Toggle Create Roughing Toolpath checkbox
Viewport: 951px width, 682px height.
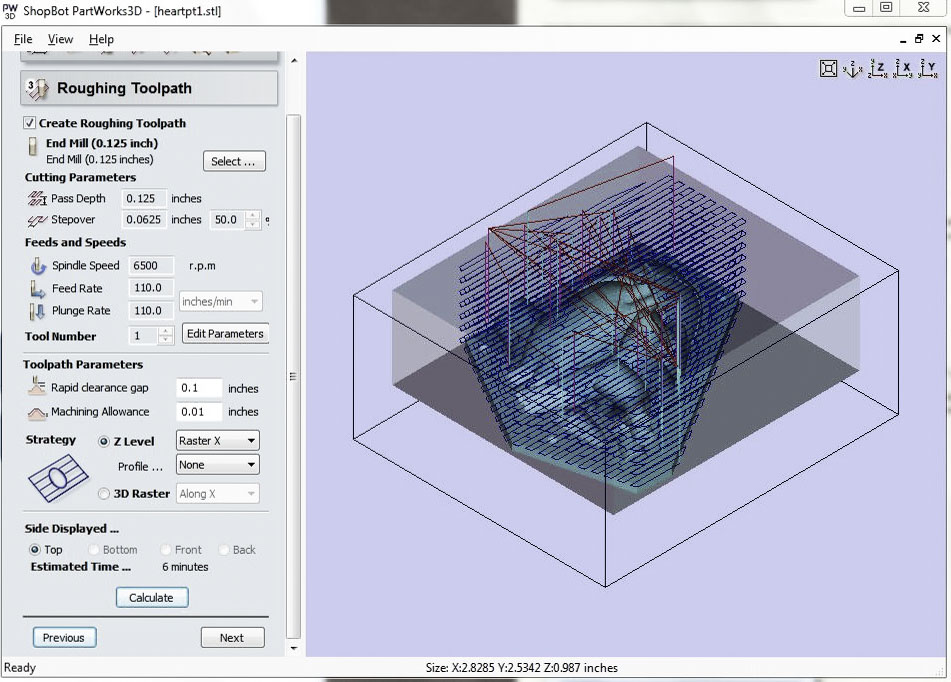point(29,123)
